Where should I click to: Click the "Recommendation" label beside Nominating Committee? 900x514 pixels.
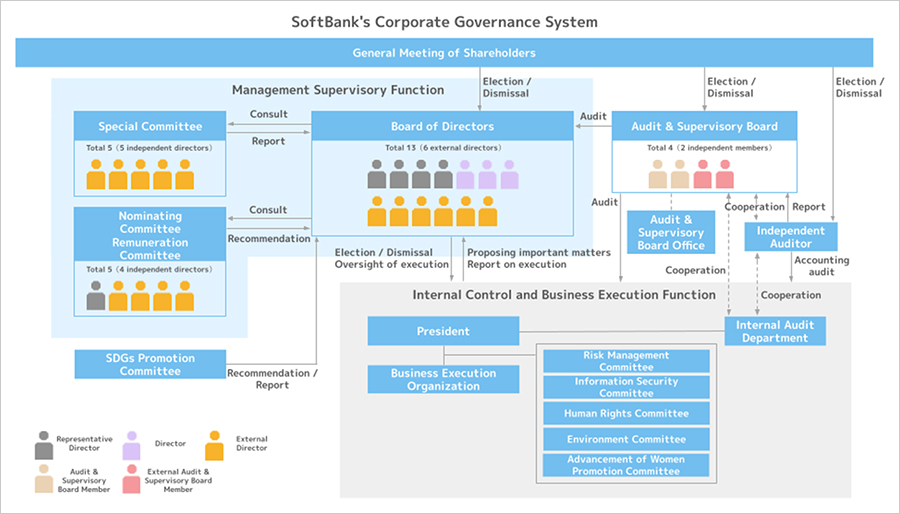click(269, 239)
